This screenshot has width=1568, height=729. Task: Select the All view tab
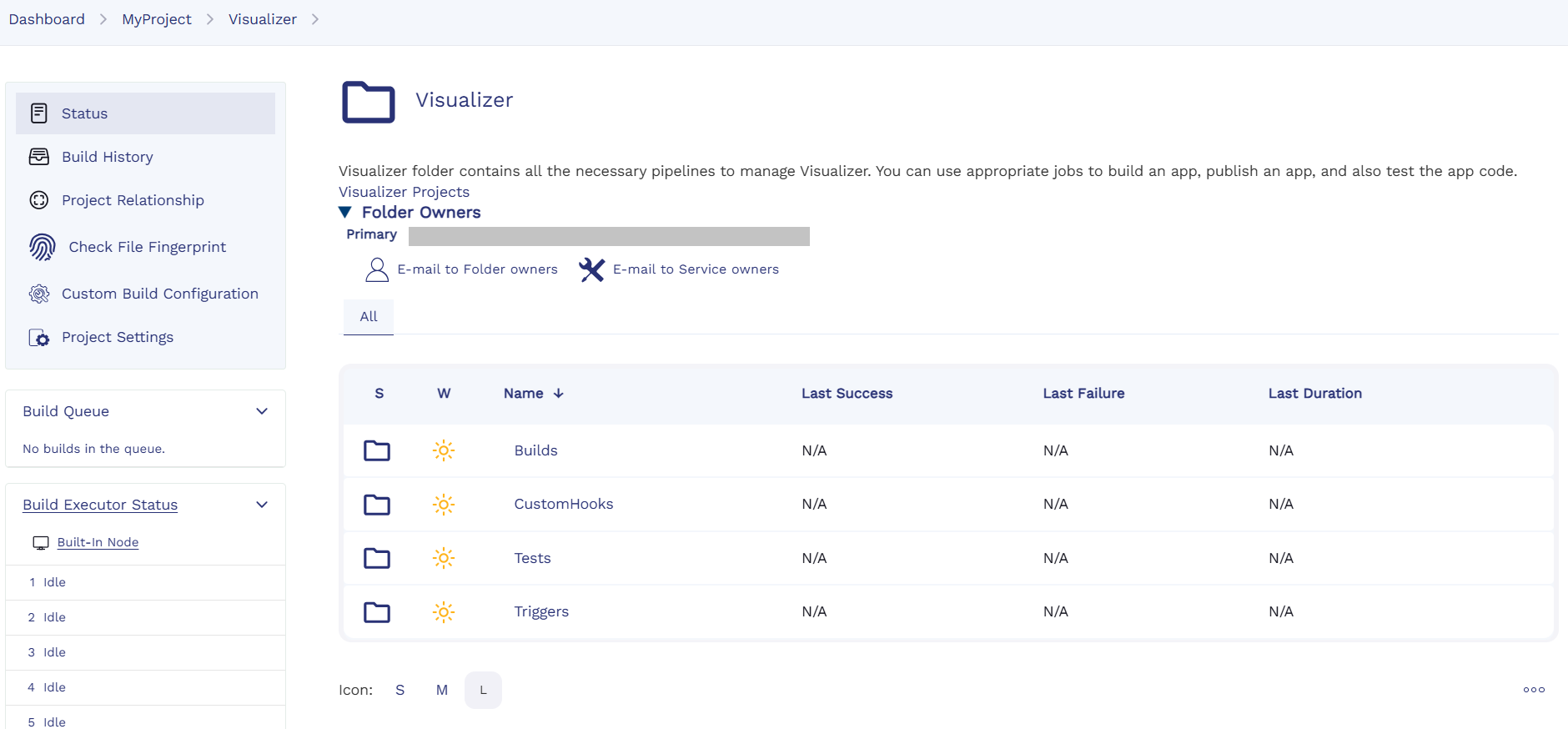(x=369, y=317)
